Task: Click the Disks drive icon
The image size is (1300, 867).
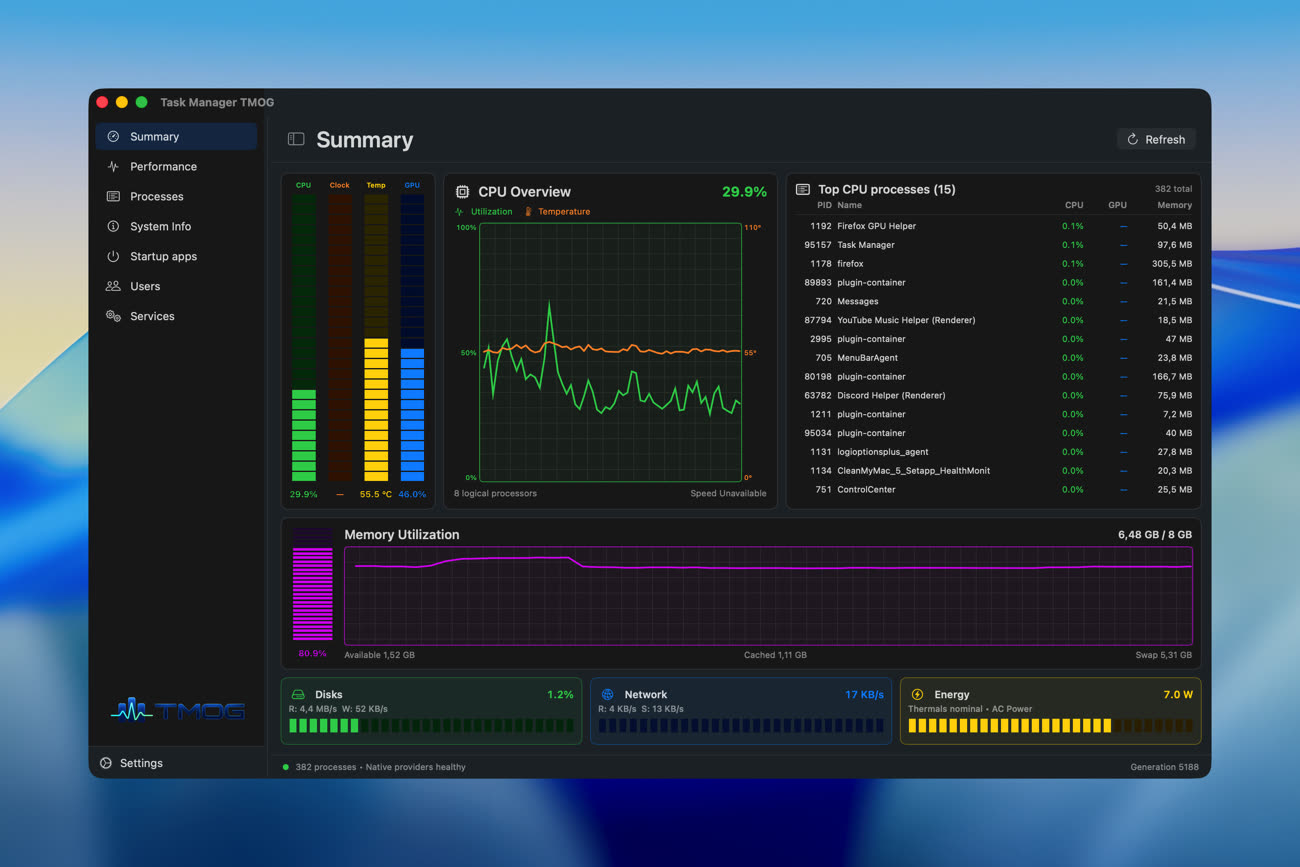Action: [297, 694]
